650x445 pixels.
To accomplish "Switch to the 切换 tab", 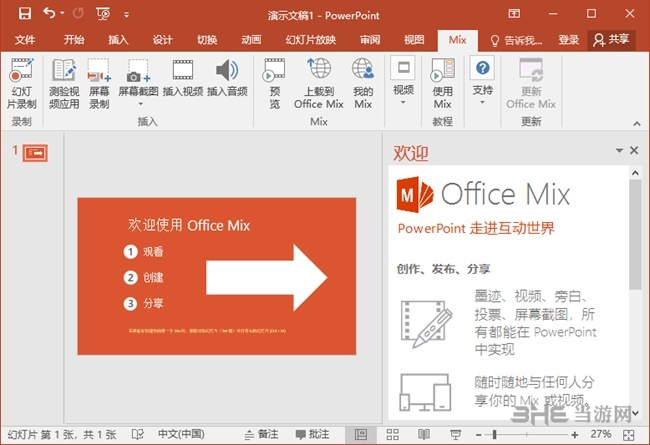I will 207,40.
